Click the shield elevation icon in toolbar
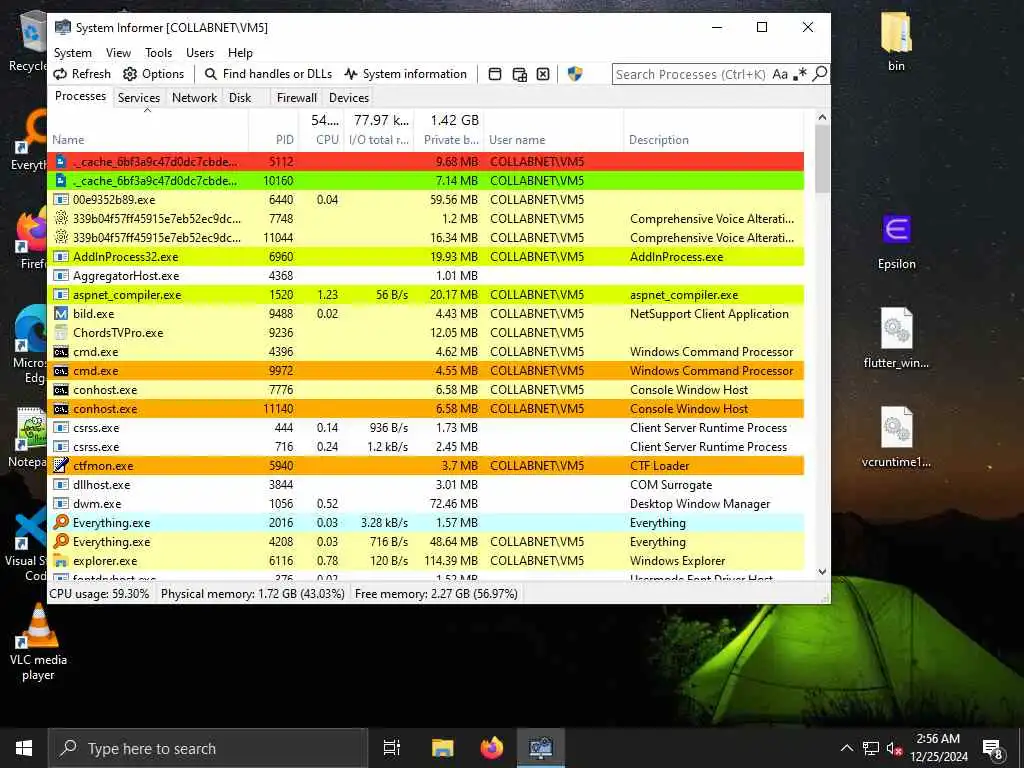 (x=575, y=74)
